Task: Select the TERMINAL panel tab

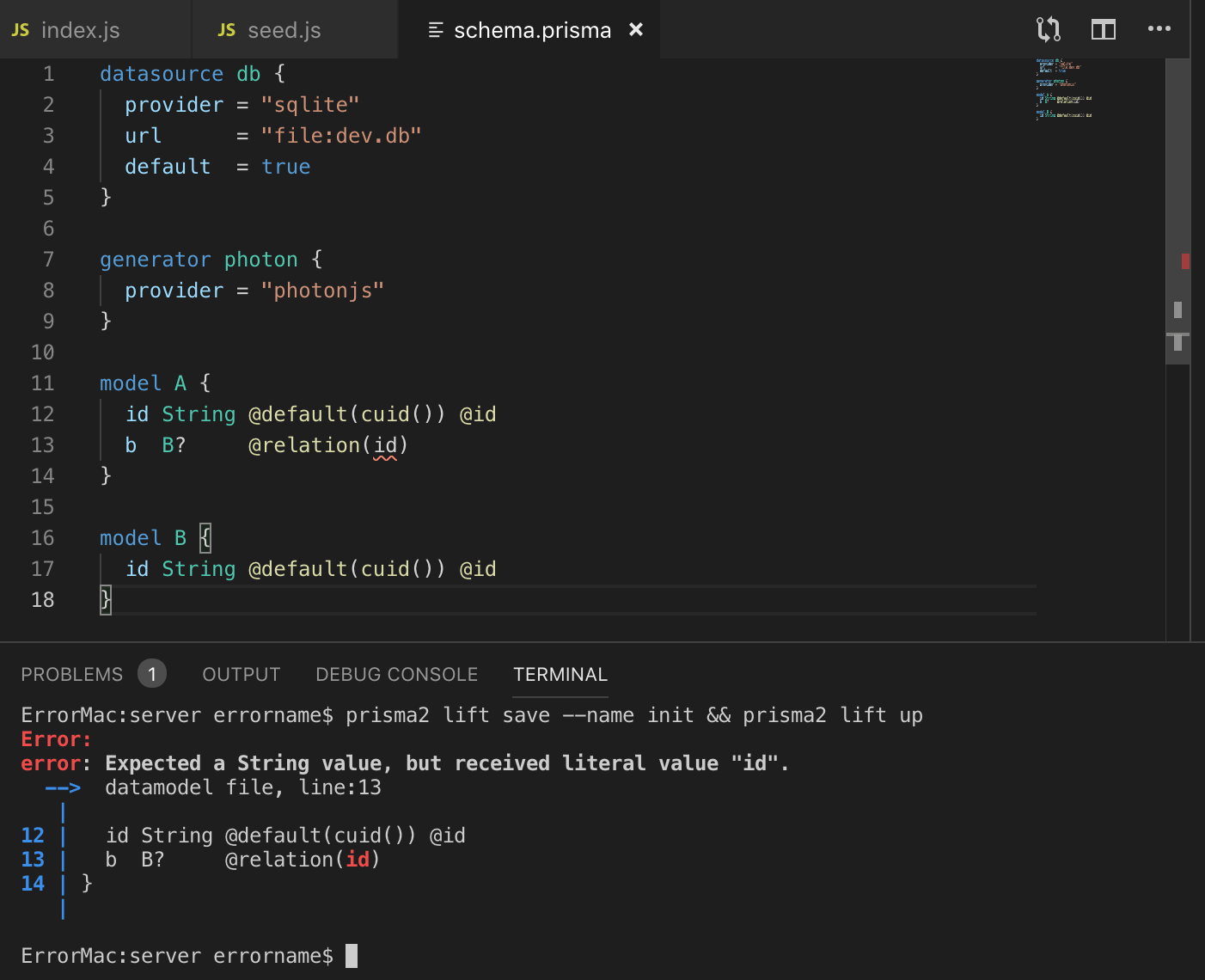Action: coord(560,674)
